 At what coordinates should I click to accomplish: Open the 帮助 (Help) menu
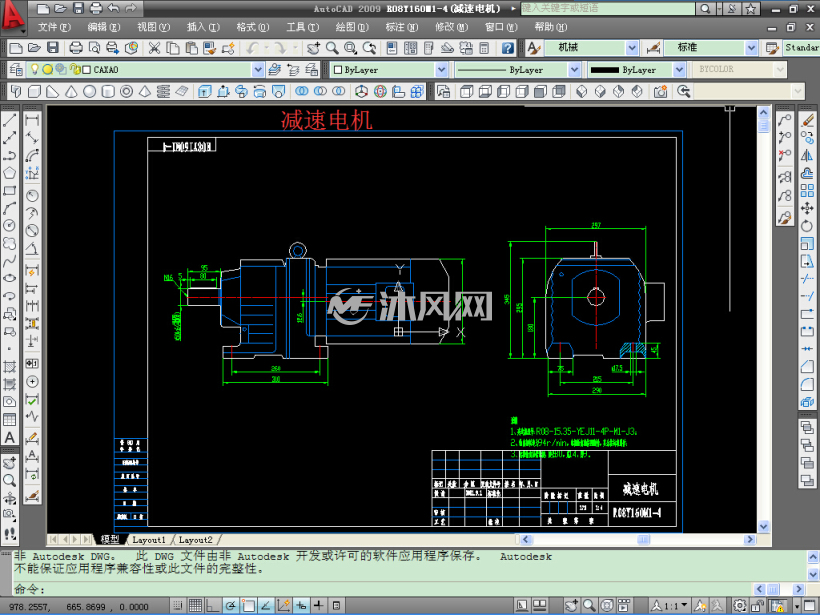pyautogui.click(x=551, y=27)
